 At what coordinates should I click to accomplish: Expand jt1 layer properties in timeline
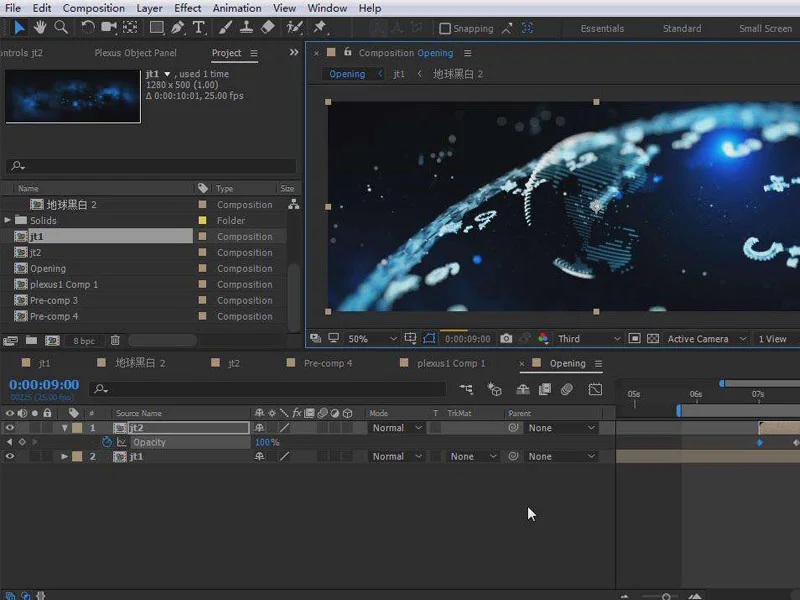[x=64, y=456]
